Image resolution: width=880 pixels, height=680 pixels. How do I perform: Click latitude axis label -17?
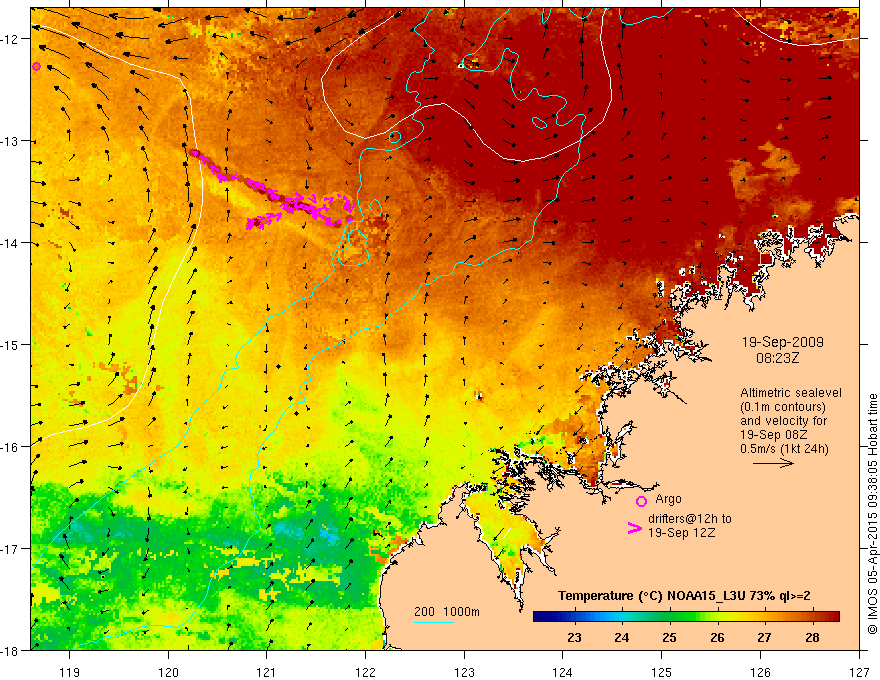tap(11, 548)
